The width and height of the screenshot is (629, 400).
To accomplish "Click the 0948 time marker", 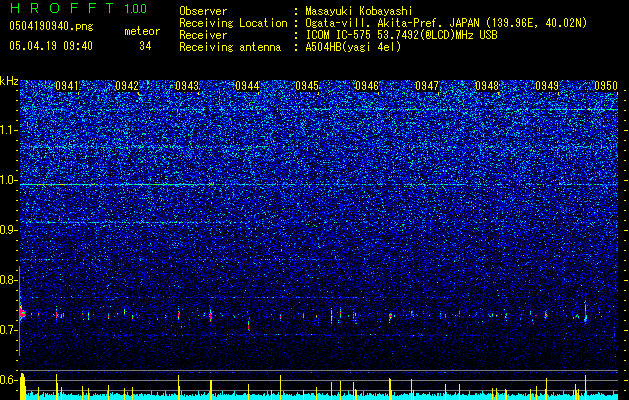I will 487,86.
